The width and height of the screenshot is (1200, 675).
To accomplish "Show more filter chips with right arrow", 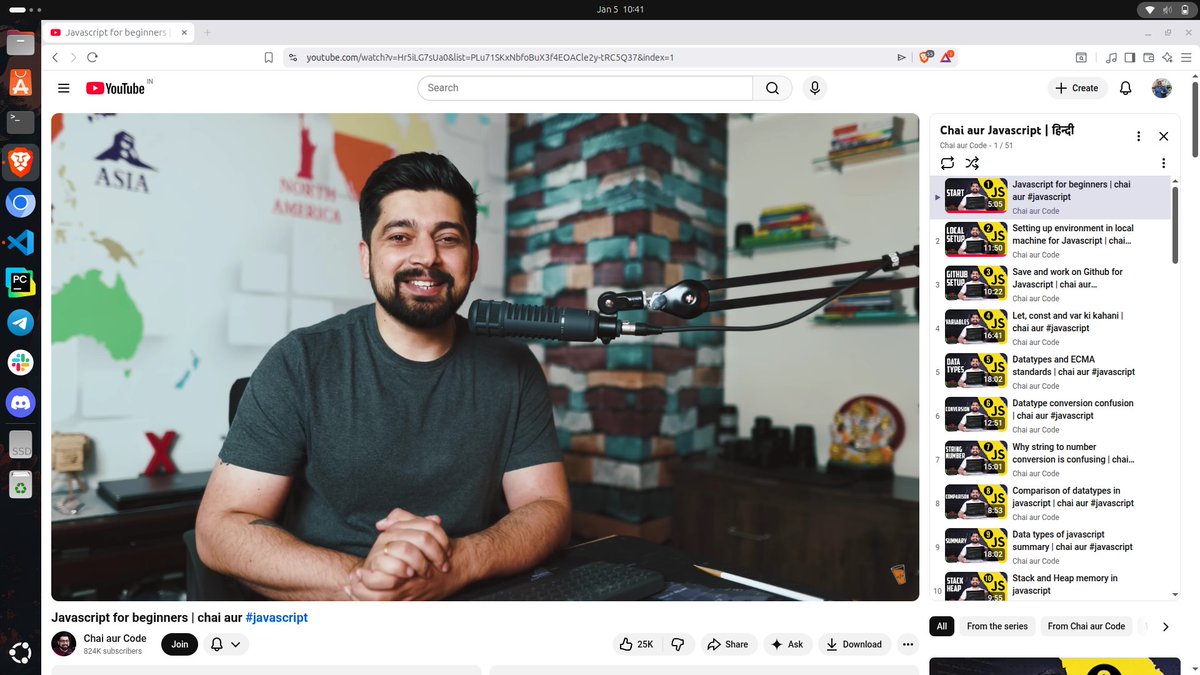I will point(1165,626).
